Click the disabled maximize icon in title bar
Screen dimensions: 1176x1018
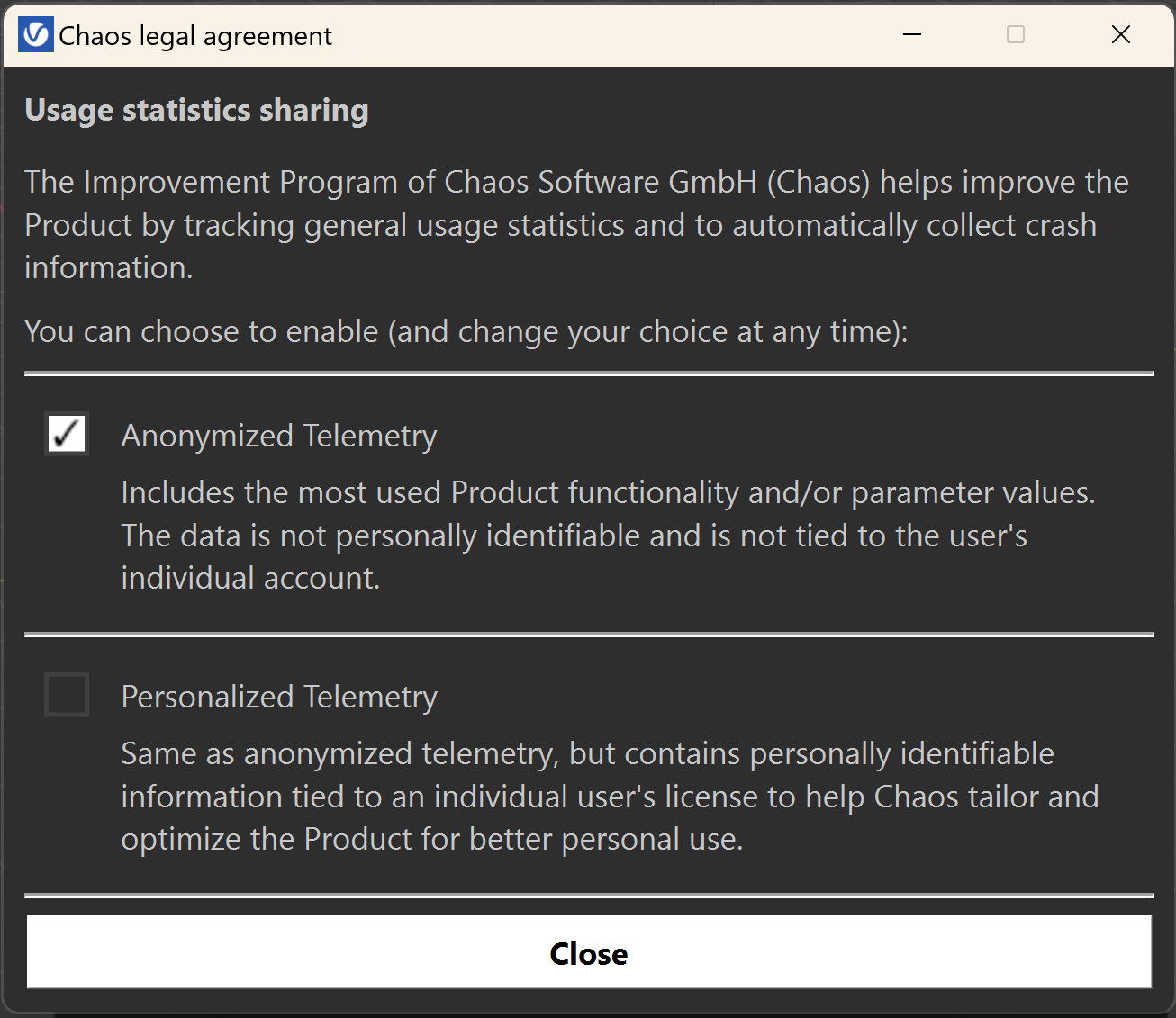(x=1016, y=34)
